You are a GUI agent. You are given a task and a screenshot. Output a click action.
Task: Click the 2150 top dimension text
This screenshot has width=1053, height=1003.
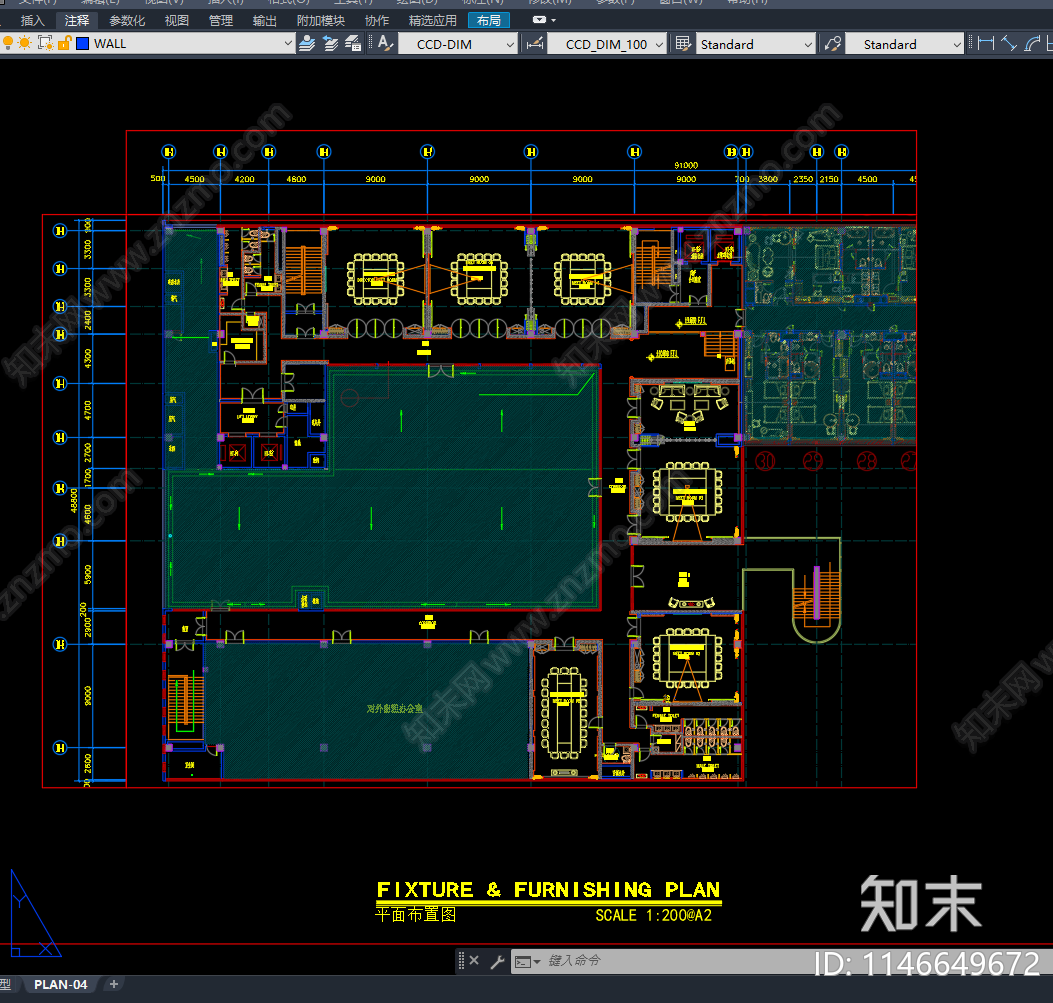pyautogui.click(x=829, y=179)
